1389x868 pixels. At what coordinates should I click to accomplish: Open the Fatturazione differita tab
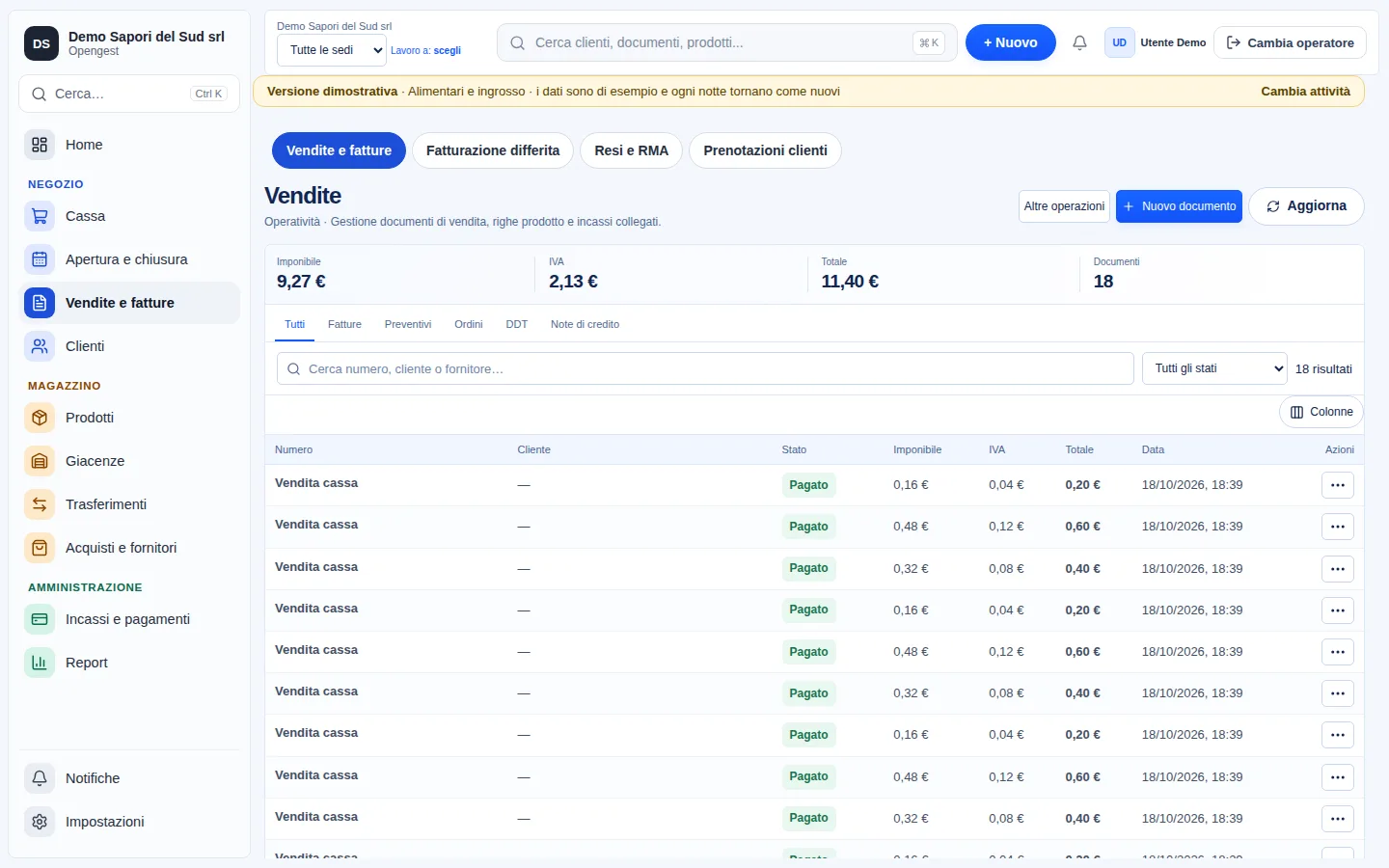tap(493, 150)
